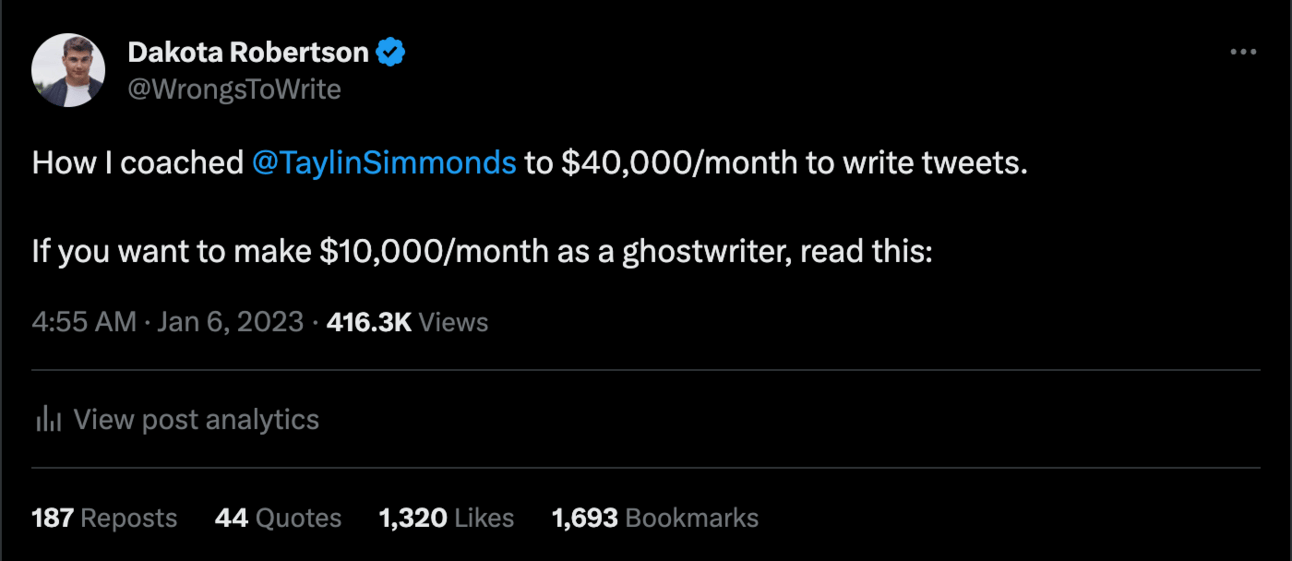Viewport: 1292px width, 561px height.
Task: Click the blue verified checkmark badge
Action: pos(391,52)
